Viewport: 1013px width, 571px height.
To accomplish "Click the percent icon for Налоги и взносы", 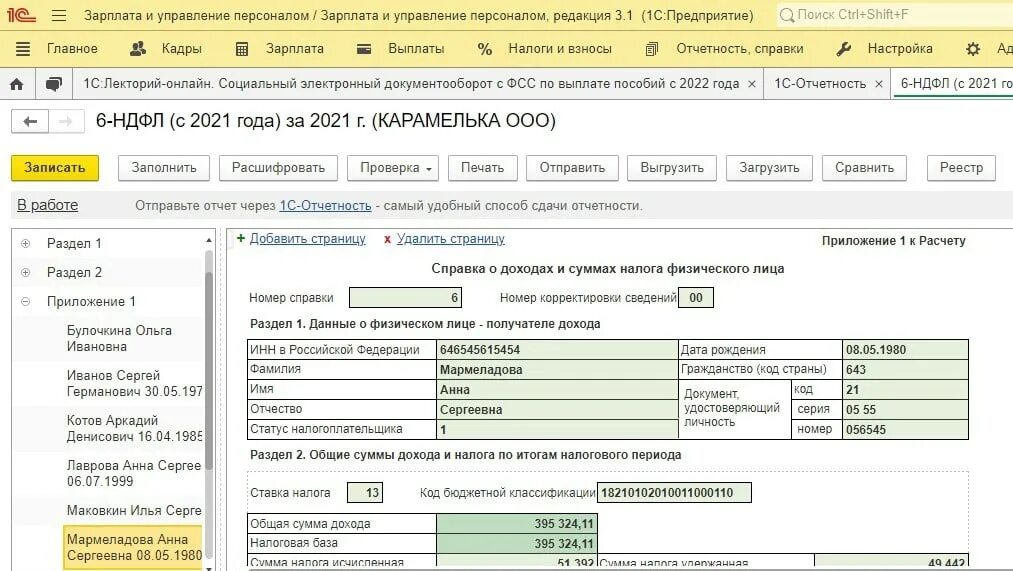I will [x=485, y=49].
